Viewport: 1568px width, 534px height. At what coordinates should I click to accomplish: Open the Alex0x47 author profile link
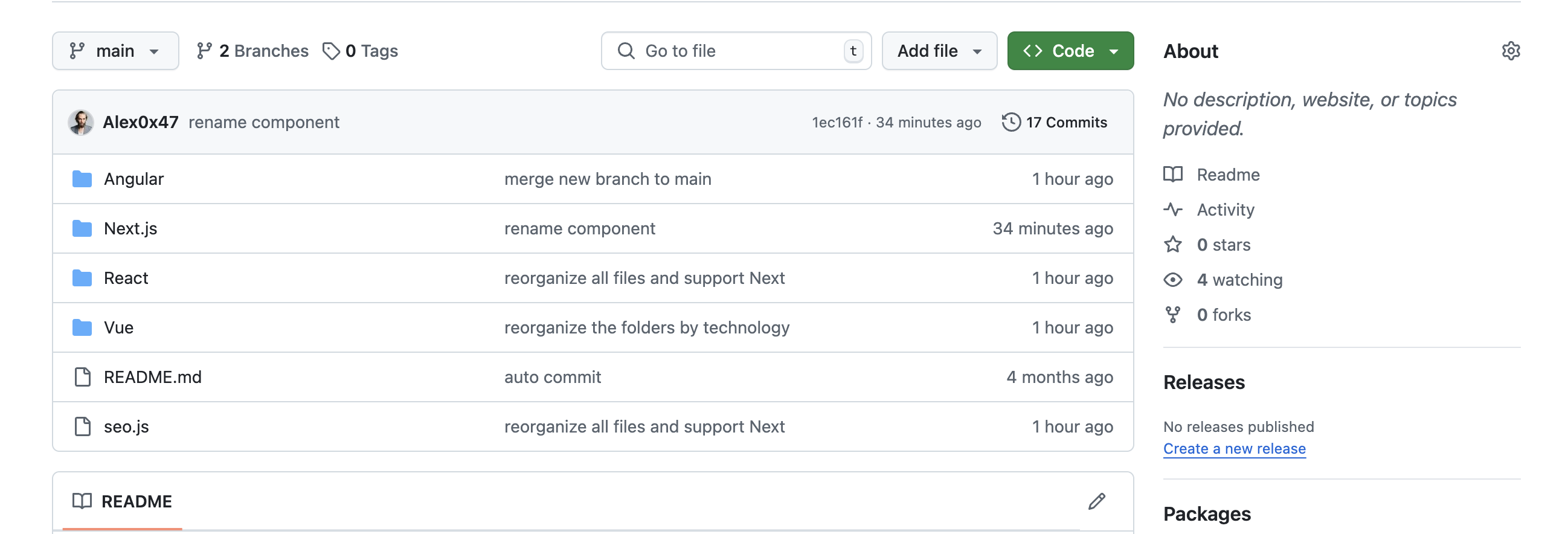[x=141, y=122]
